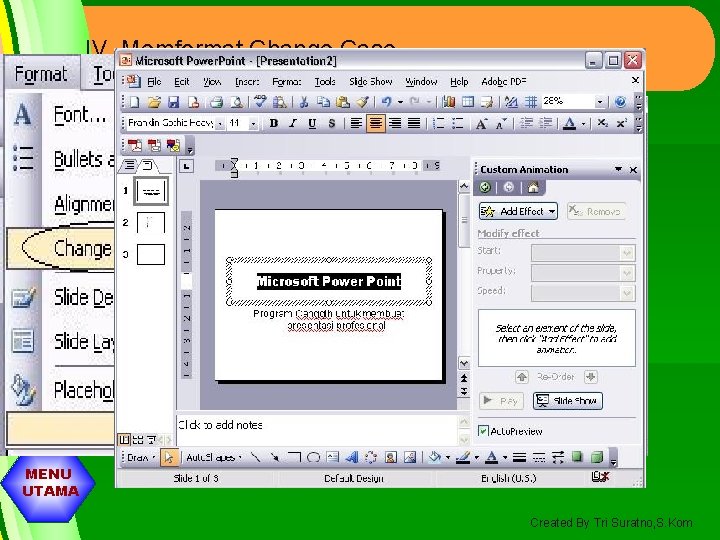The width and height of the screenshot is (720, 540).
Task: Apply subscript with the x₂ icon
Action: pos(602,123)
